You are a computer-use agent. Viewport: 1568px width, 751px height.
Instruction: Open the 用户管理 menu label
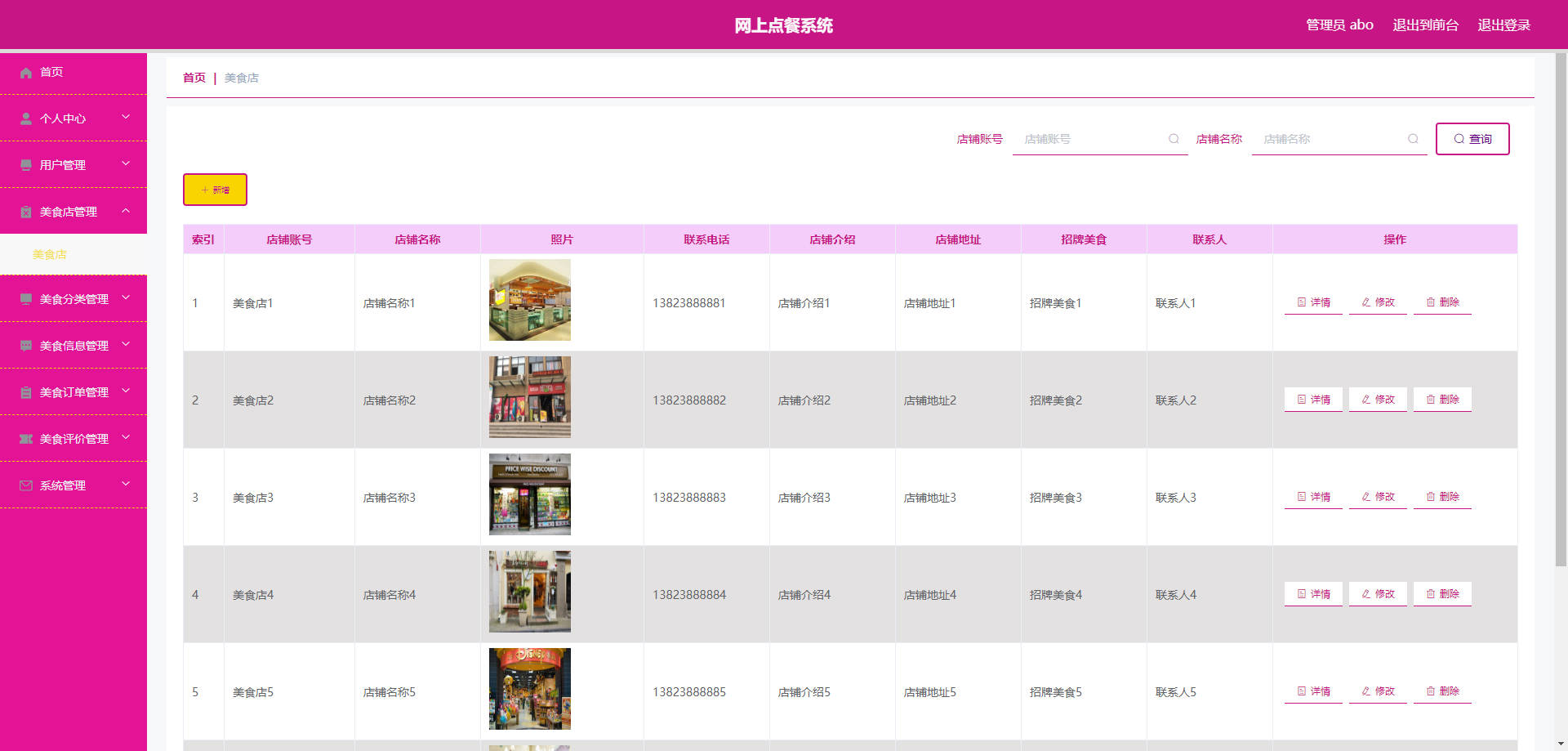coord(63,165)
